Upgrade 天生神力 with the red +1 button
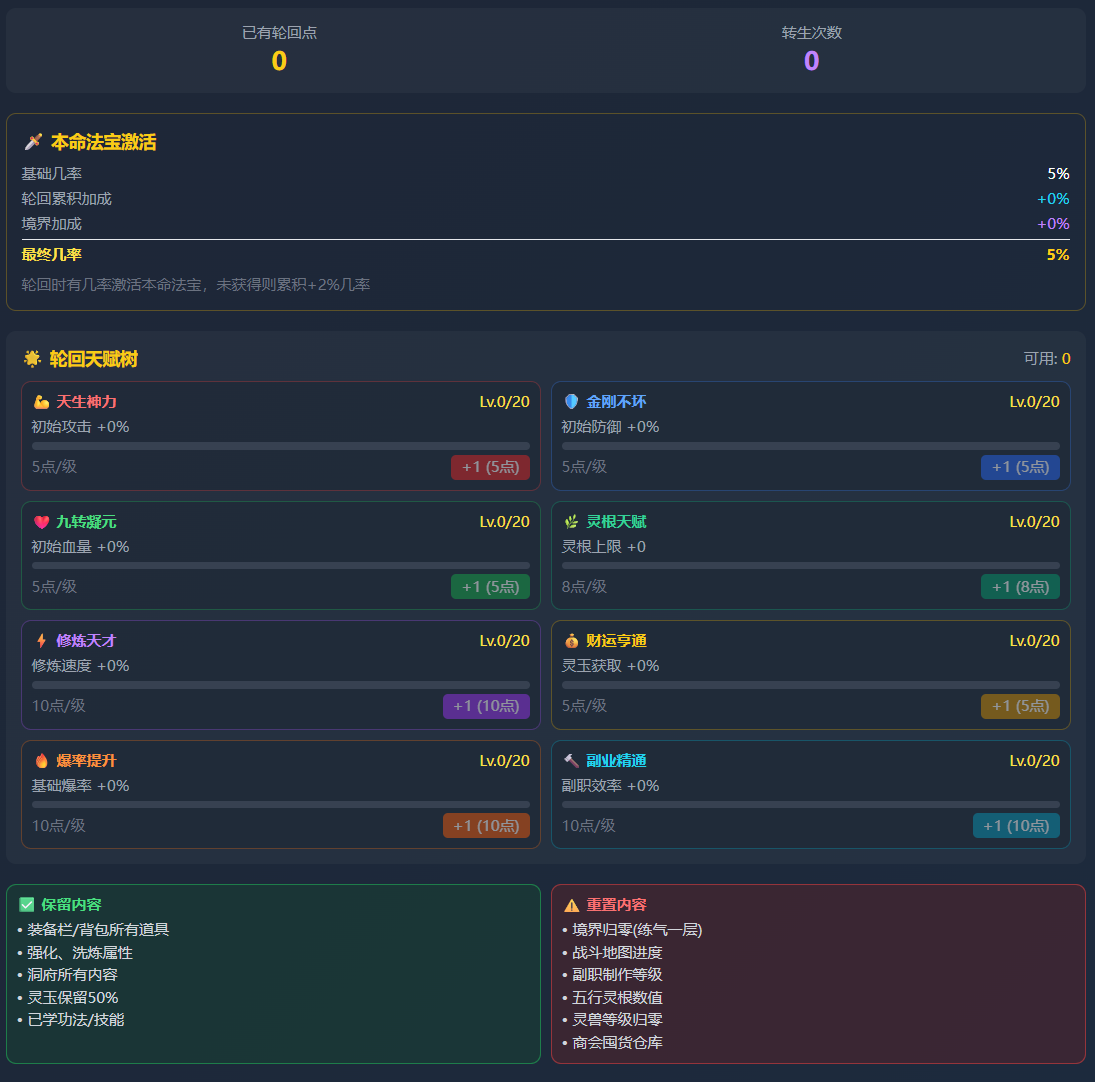This screenshot has height=1082, width=1095. [x=490, y=467]
